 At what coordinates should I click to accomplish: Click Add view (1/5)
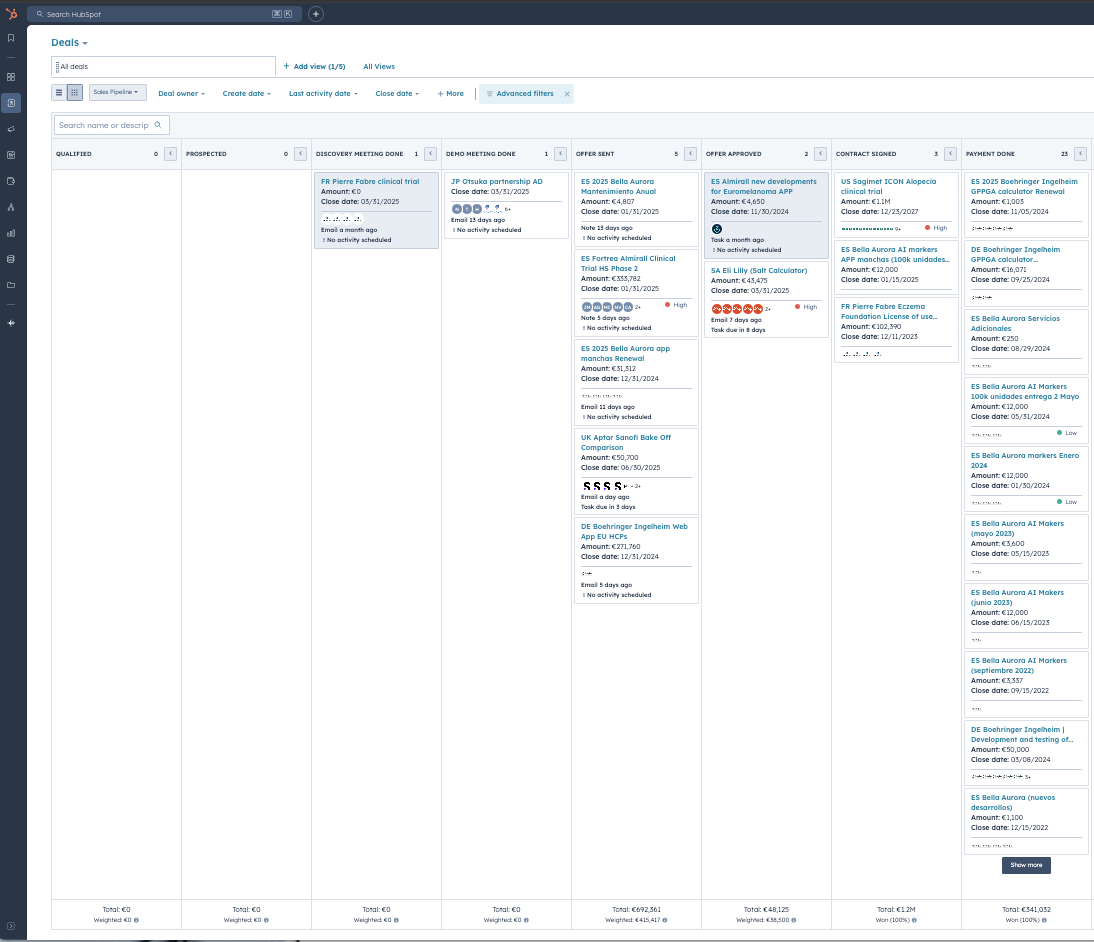314,66
